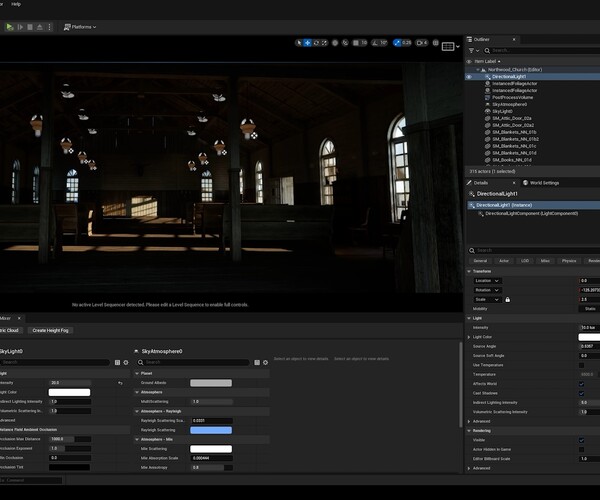Image resolution: width=600 pixels, height=500 pixels.
Task: Open the Location type dropdown
Action: (x=487, y=281)
